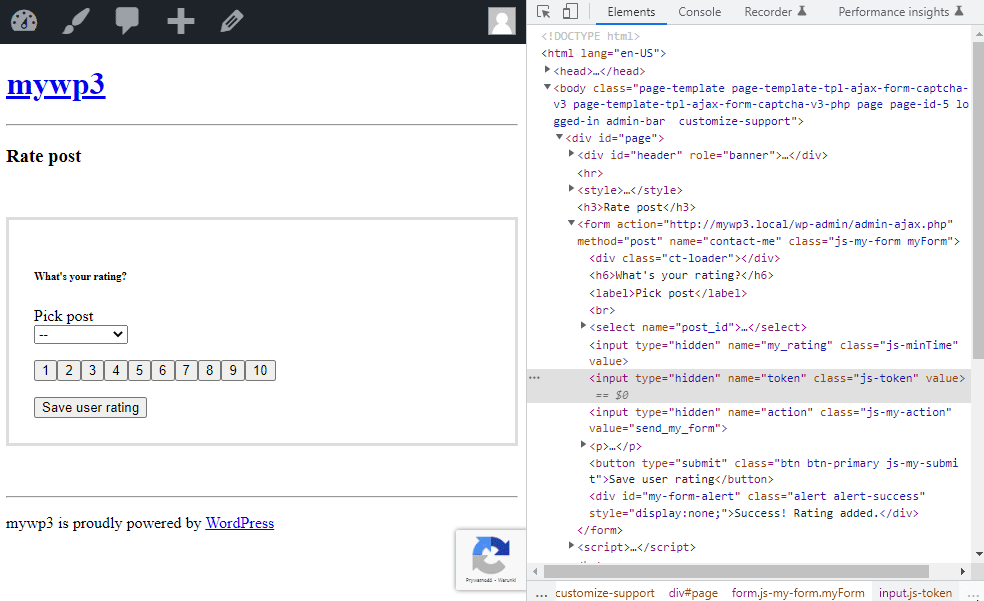Select rating 4 button
This screenshot has width=984, height=601.
115,370
